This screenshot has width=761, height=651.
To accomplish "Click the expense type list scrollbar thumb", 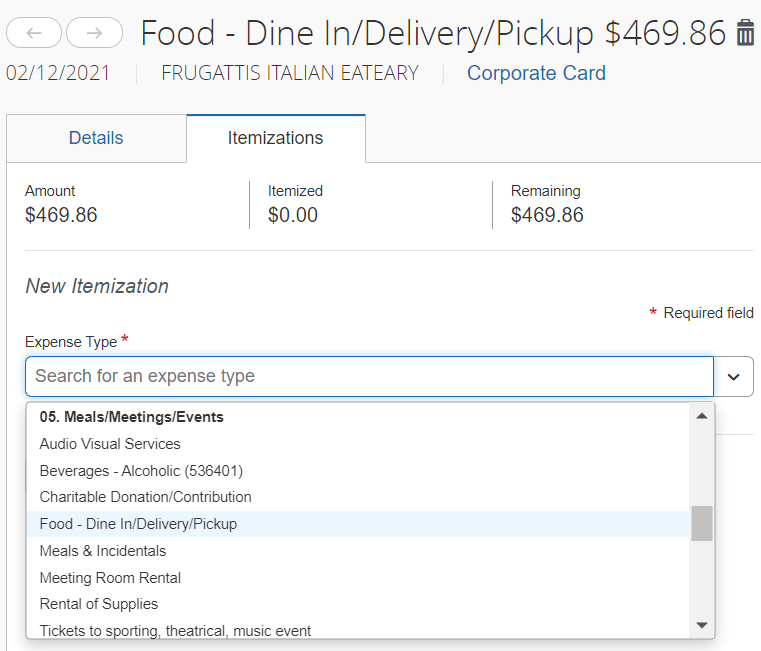I will [x=702, y=523].
